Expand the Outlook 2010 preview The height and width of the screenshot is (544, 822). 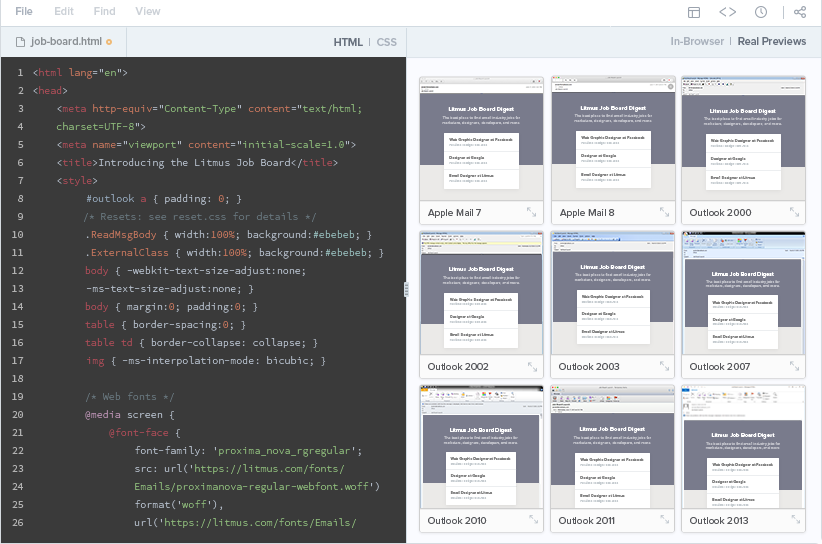coord(532,520)
